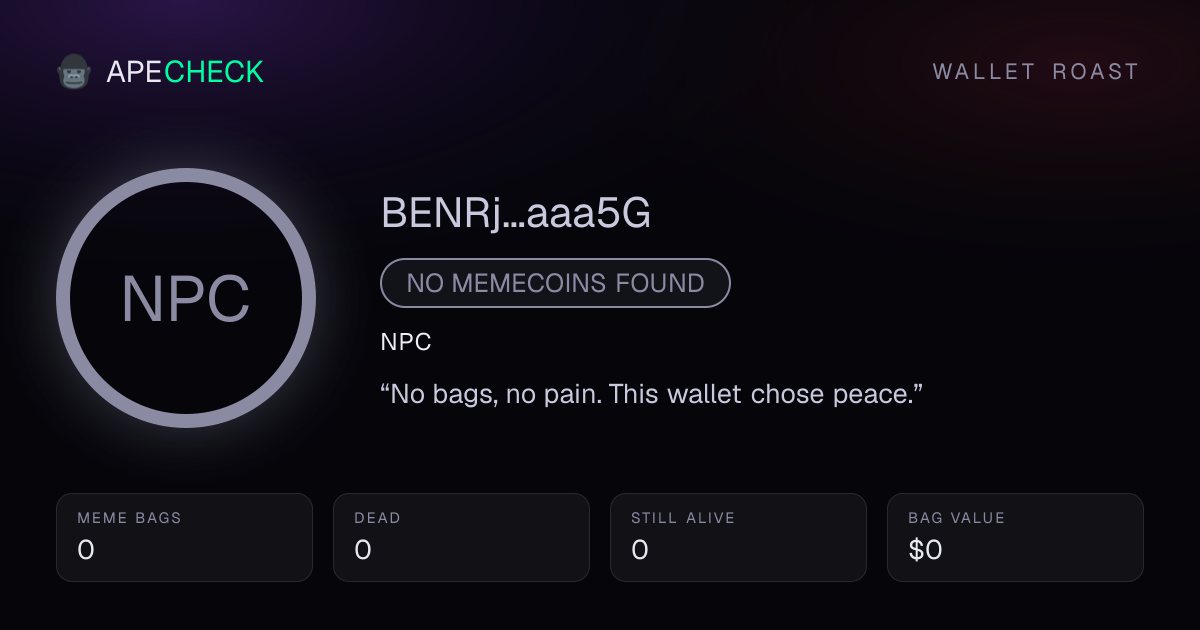Click the DEAD count value 0
The height and width of the screenshot is (630, 1200).
click(363, 550)
